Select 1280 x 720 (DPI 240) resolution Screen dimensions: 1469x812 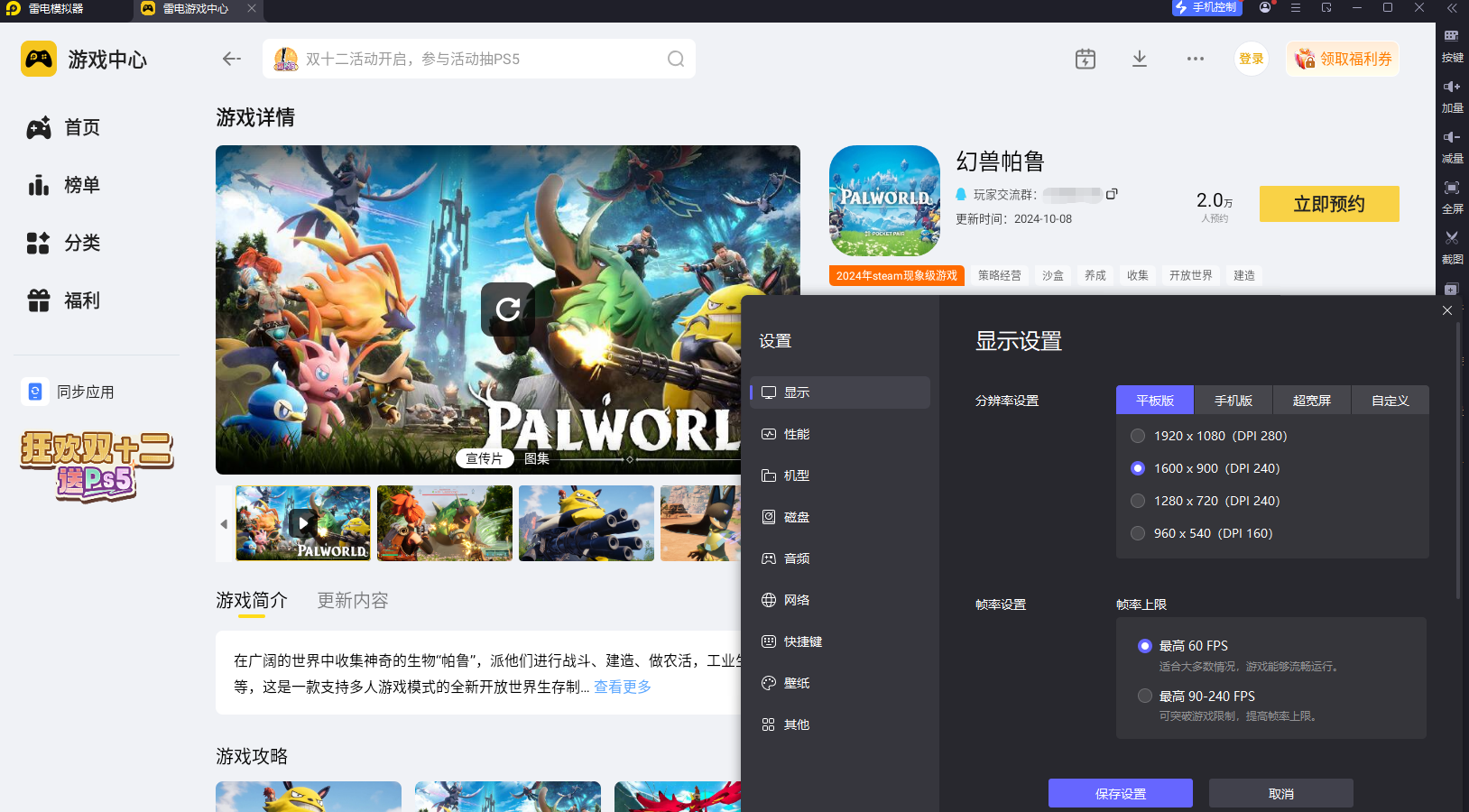tap(1205, 501)
